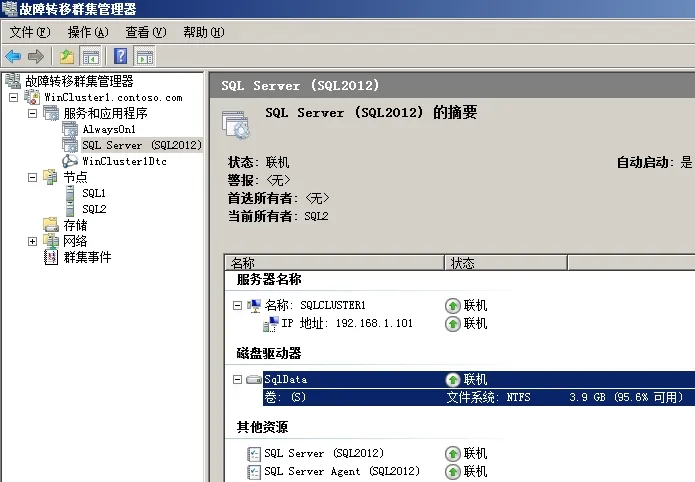Click the 服务和应用程序 node icon
This screenshot has width=695, height=482.
51,113
